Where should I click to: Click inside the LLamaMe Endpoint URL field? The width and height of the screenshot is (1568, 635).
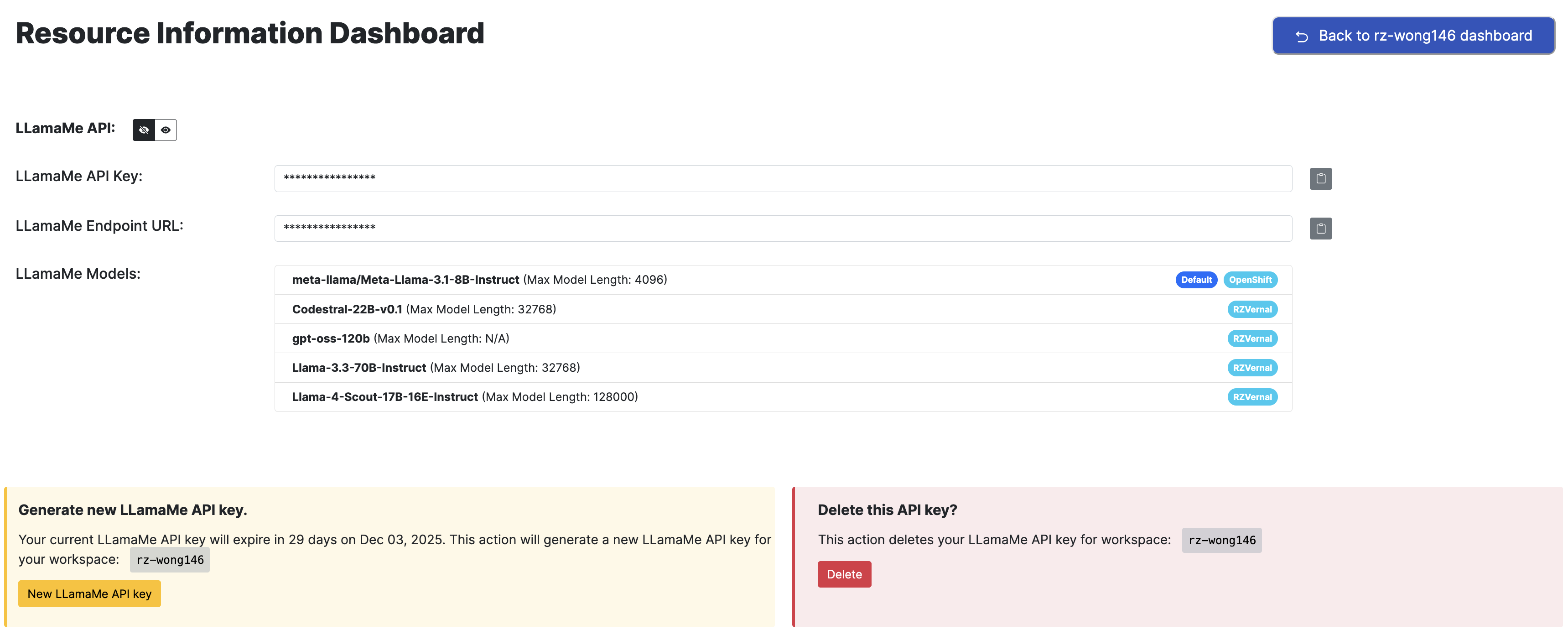[783, 228]
